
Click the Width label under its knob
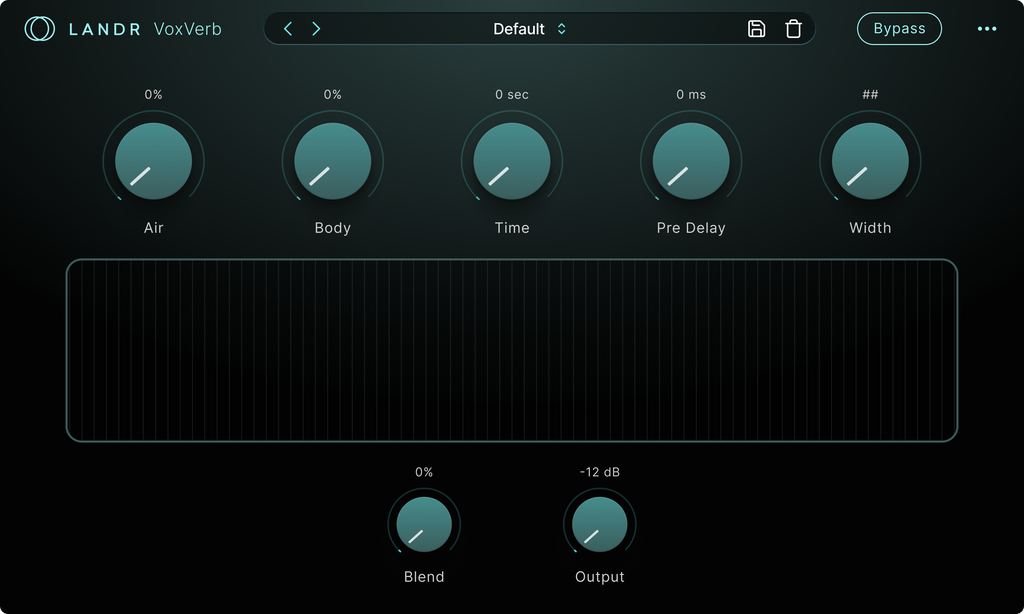point(870,228)
